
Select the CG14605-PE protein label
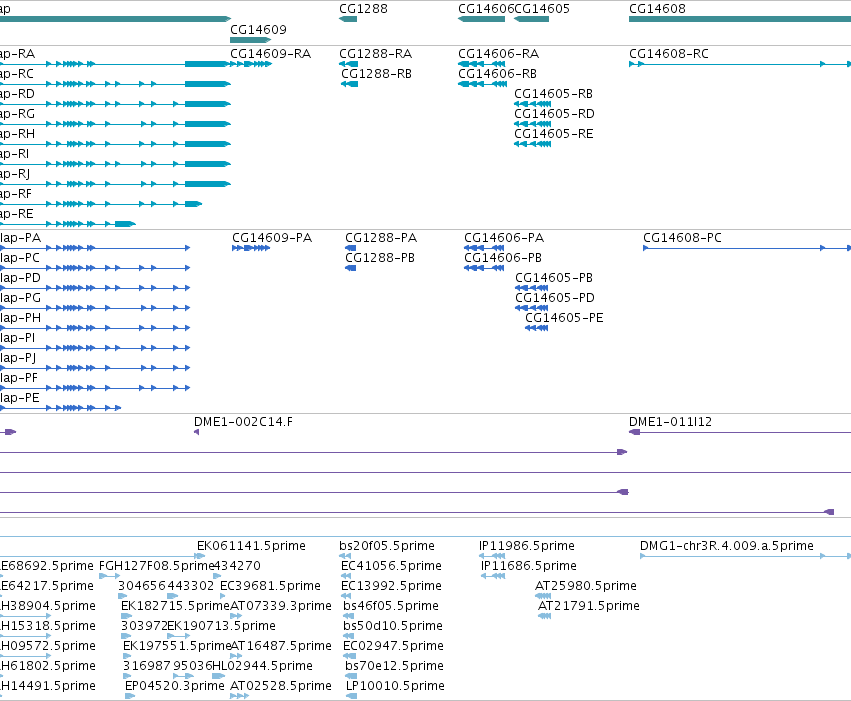(x=564, y=318)
